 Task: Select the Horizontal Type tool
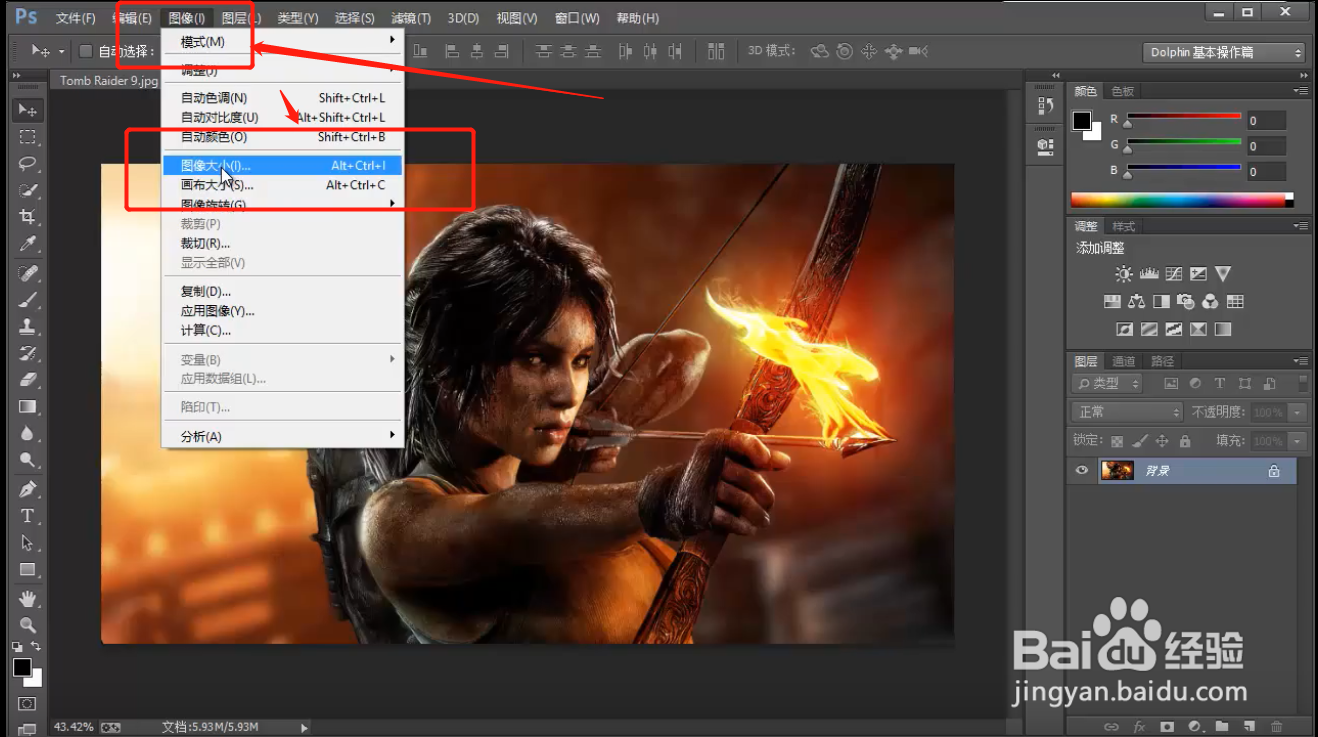pos(28,516)
